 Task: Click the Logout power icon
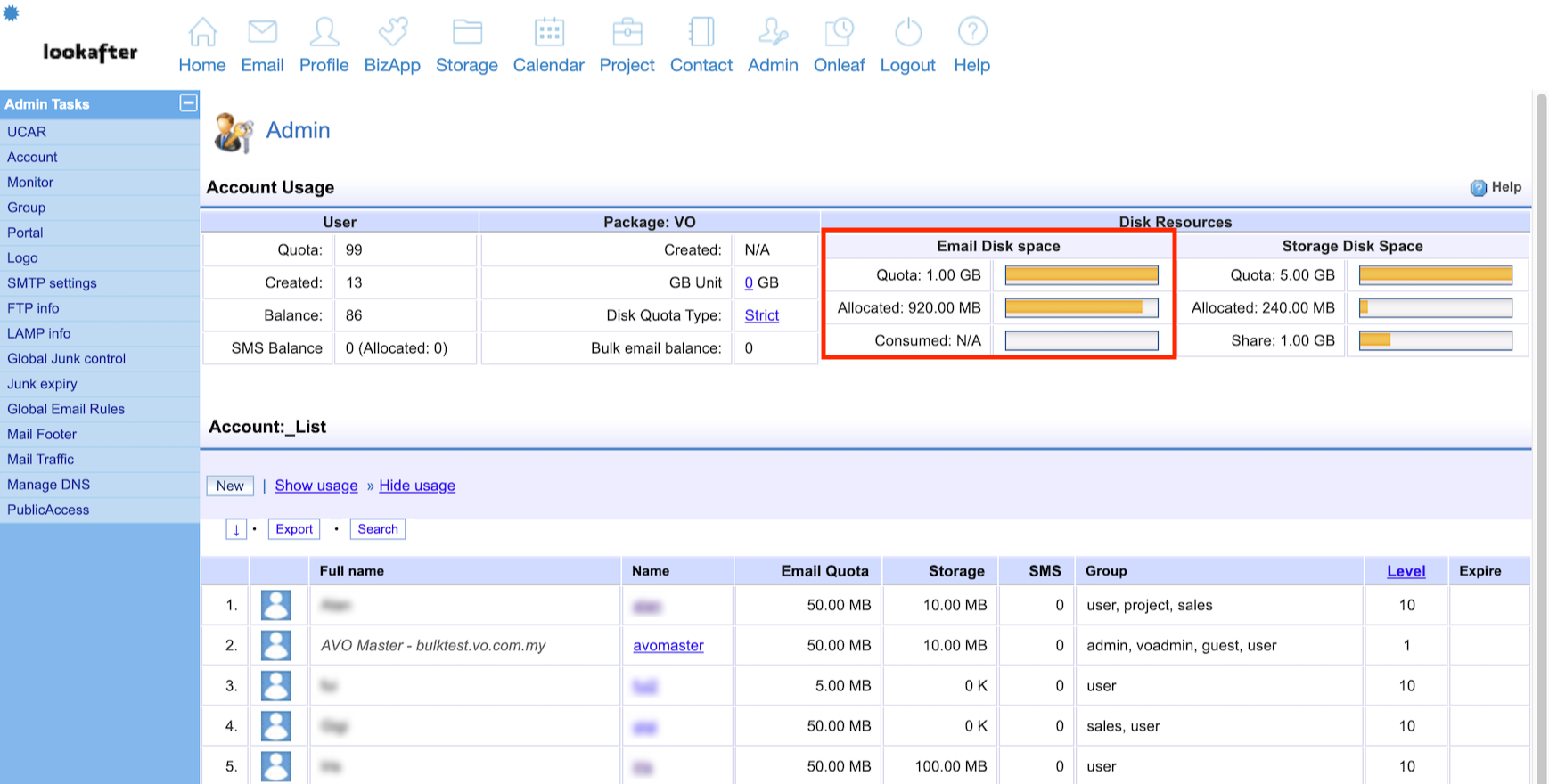pos(907,33)
